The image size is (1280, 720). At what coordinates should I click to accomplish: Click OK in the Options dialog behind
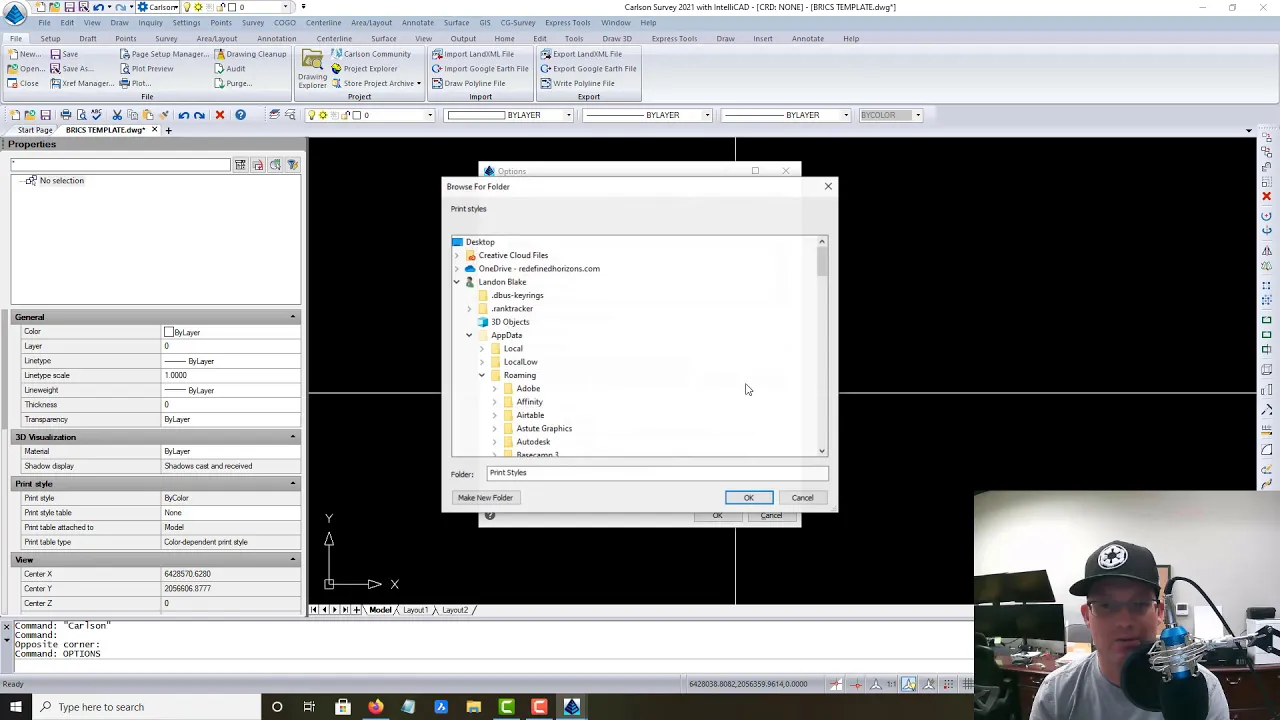(x=717, y=516)
